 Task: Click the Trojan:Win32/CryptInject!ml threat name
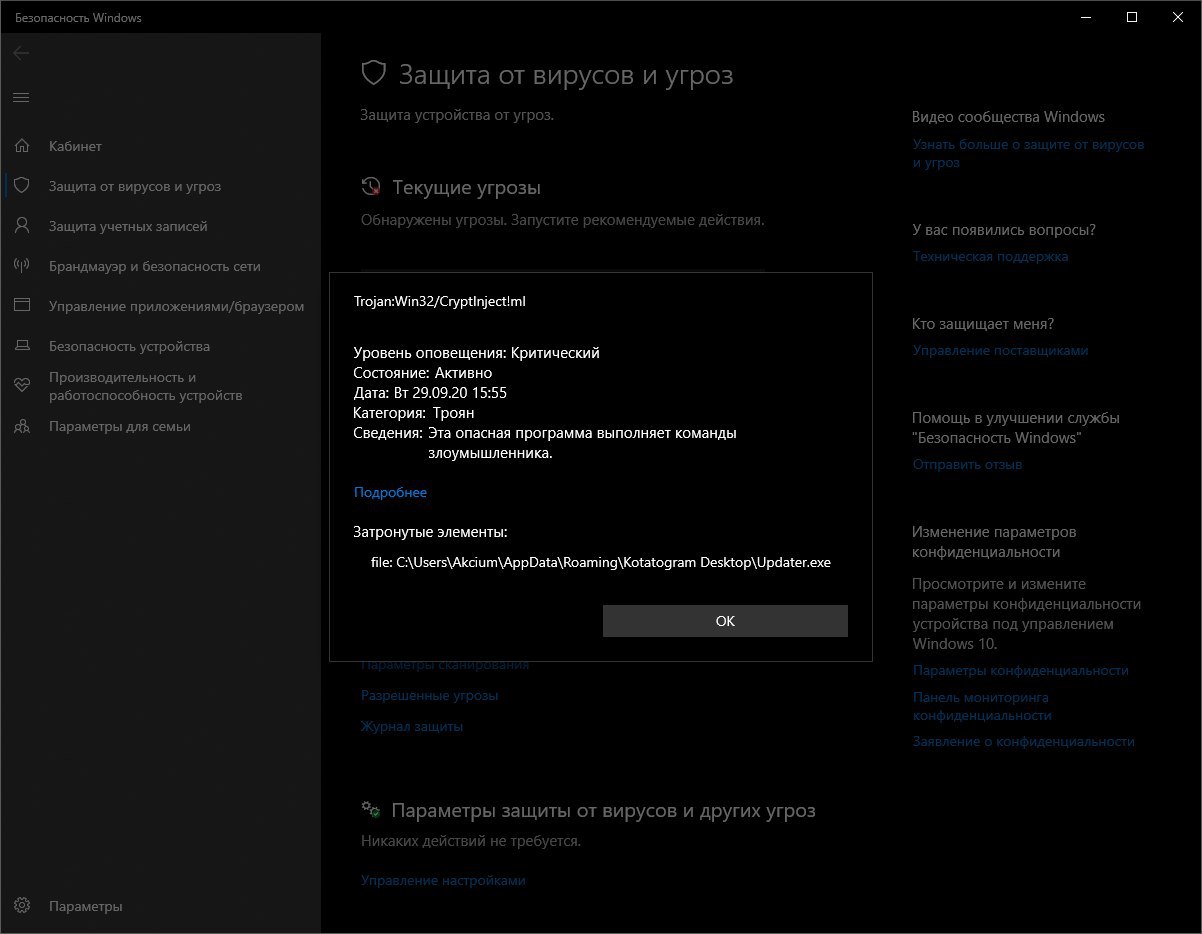click(x=439, y=301)
